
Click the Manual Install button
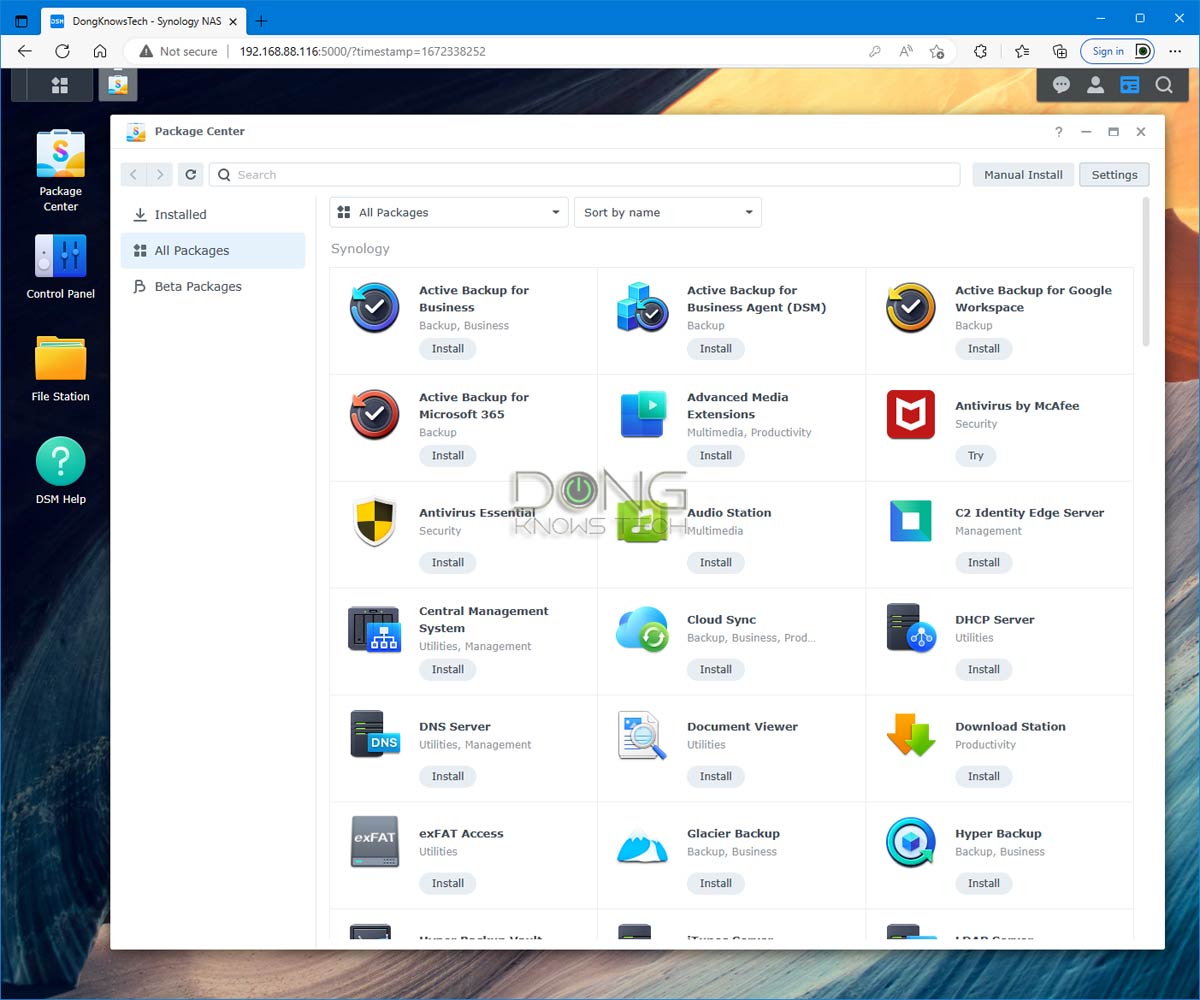(1023, 175)
